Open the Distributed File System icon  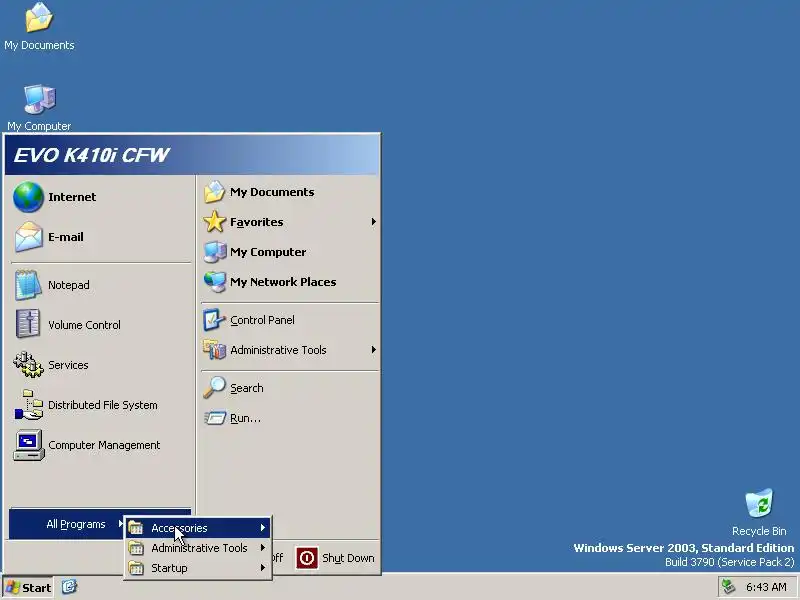29,405
